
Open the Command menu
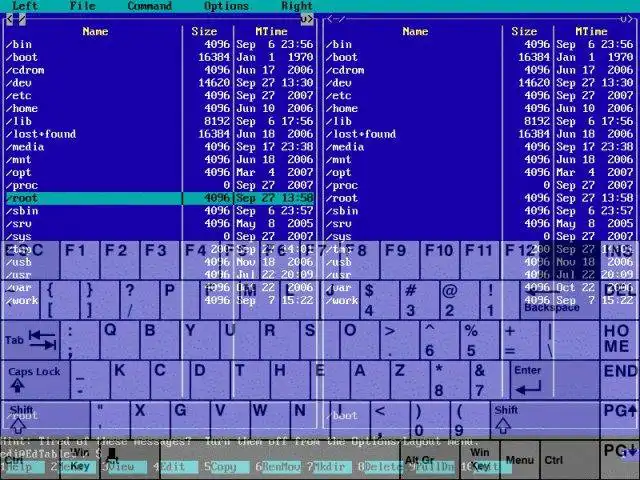pos(149,6)
